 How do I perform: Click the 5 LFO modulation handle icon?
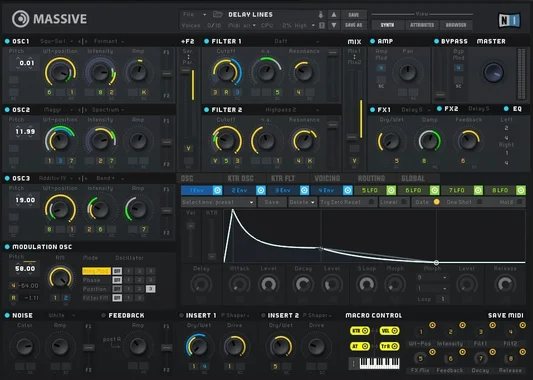coord(391,190)
